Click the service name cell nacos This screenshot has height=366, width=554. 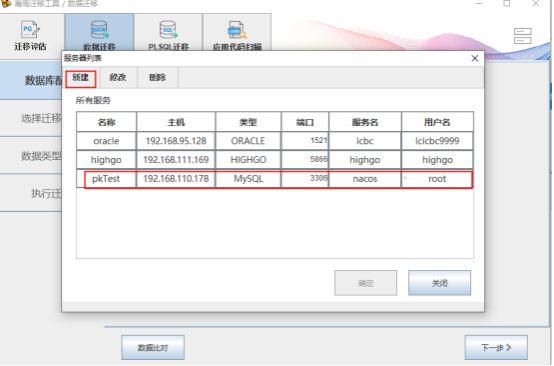point(365,179)
